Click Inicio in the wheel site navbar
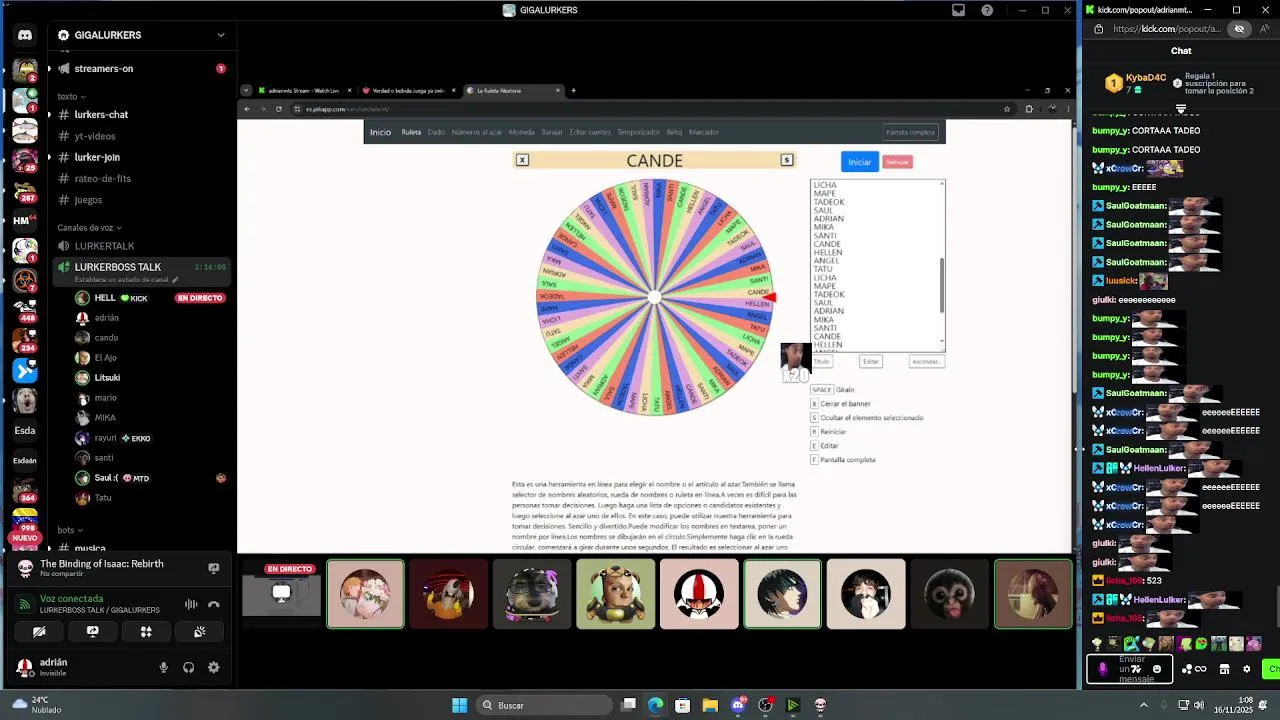 tap(380, 132)
